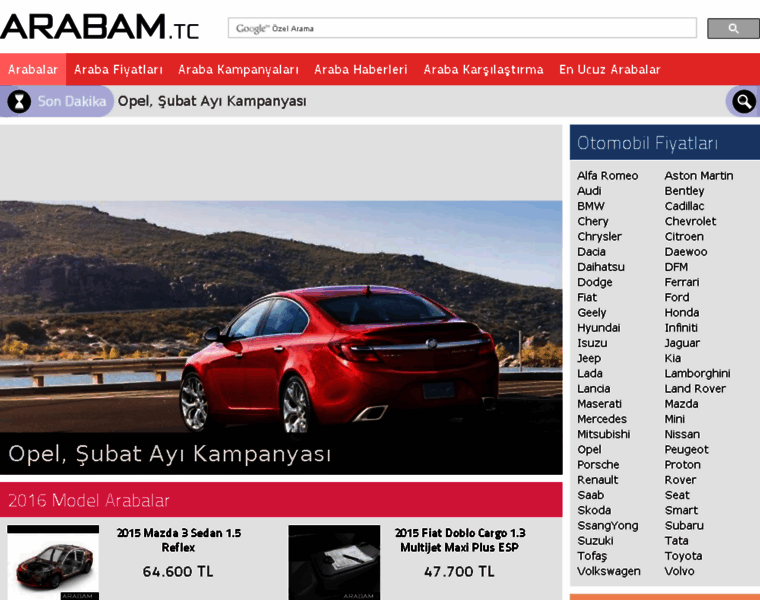The width and height of the screenshot is (760, 600).
Task: Open the Fiat Doblo Cargo thumbnail
Action: (x=334, y=563)
